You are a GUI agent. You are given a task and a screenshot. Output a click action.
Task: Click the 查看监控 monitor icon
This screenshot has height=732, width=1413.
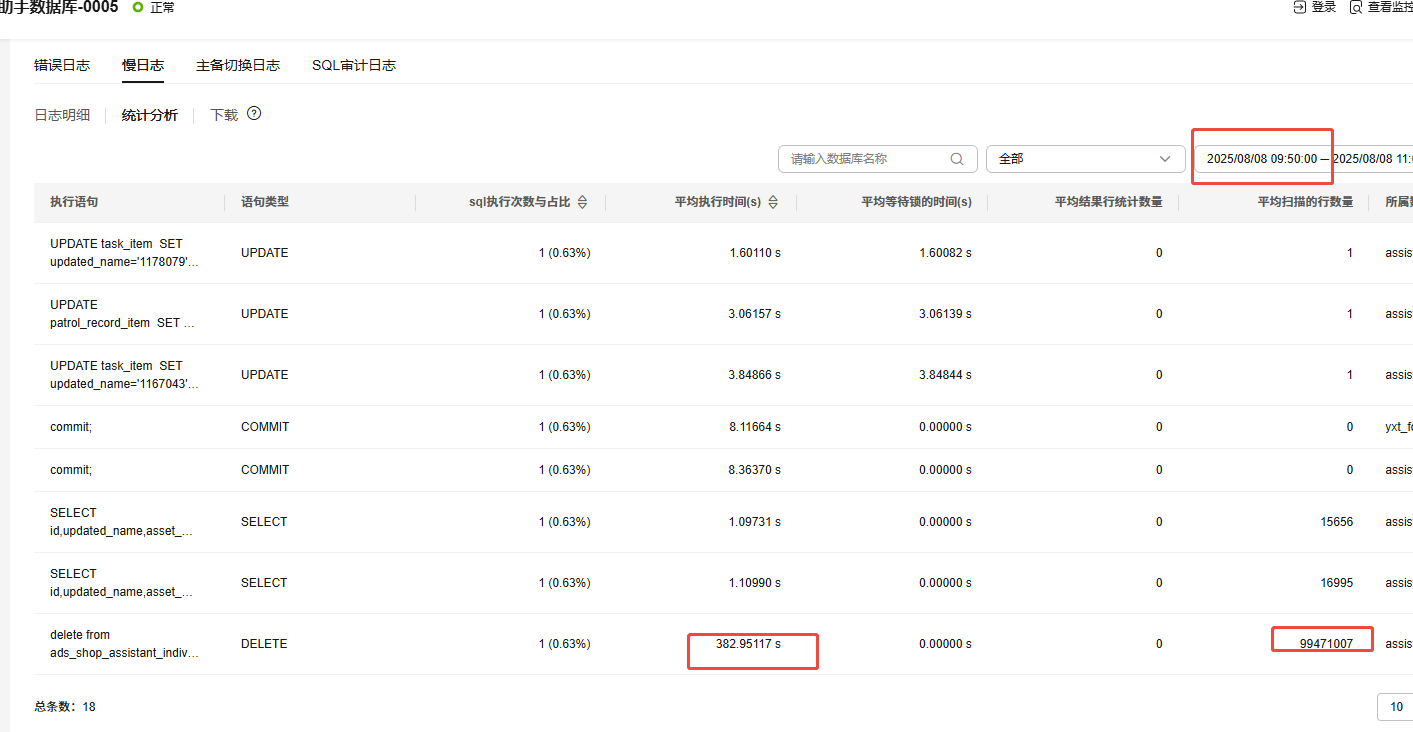[1356, 7]
